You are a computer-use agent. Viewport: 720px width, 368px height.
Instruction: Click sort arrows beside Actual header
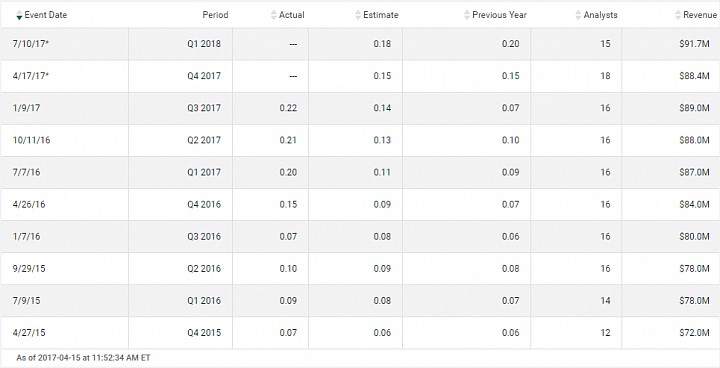coord(274,15)
